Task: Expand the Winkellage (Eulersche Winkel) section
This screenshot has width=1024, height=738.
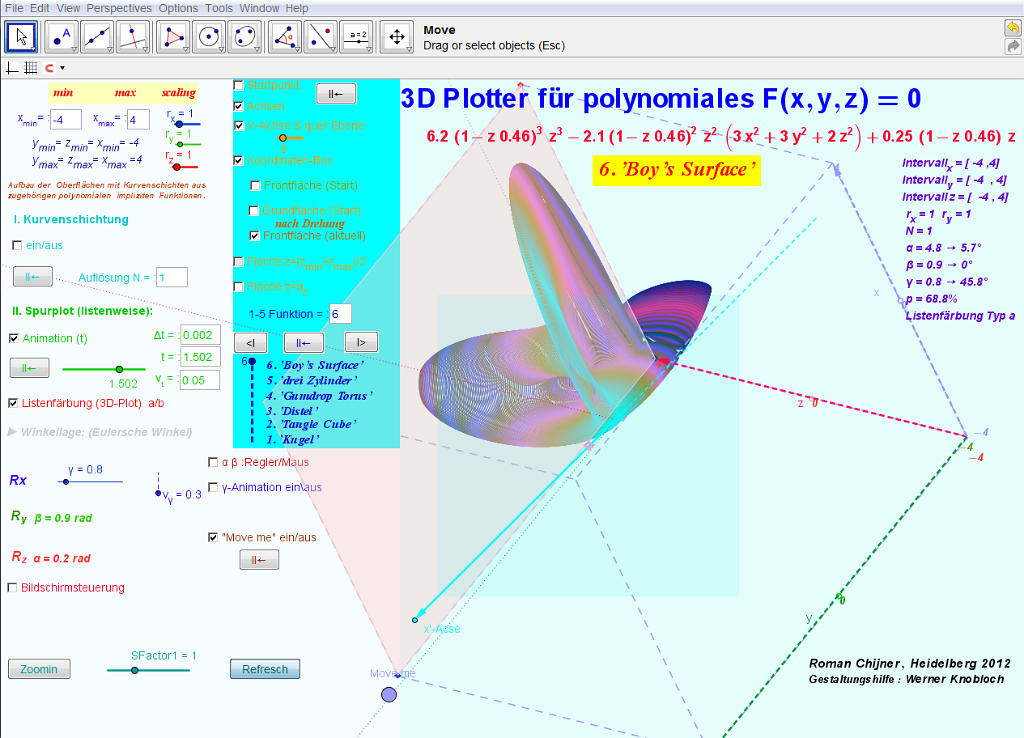Action: 12,432
